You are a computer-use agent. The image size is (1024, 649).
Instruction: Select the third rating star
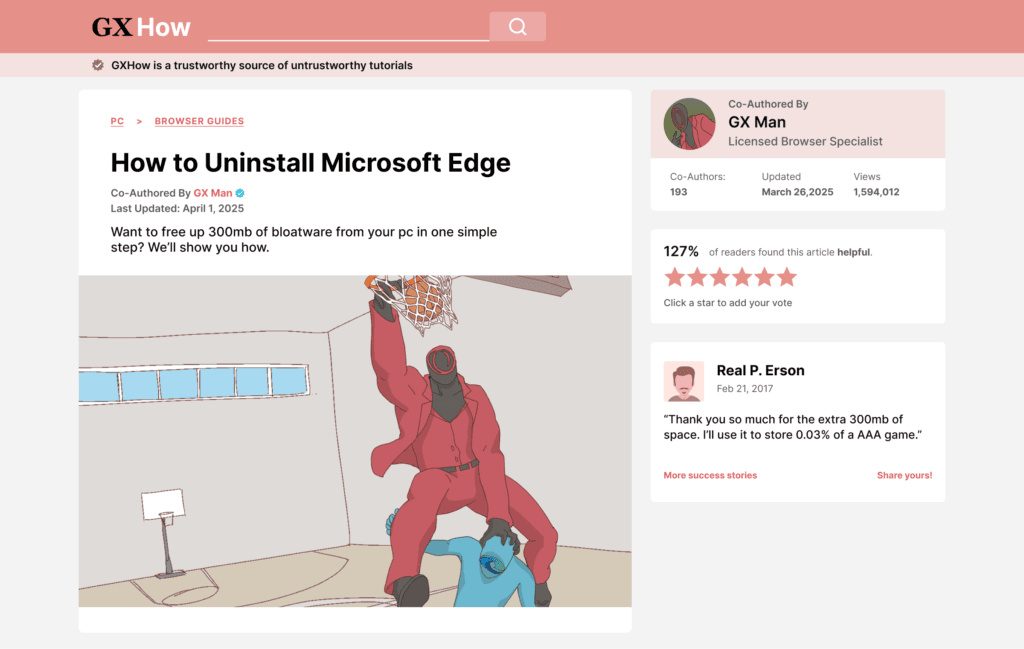tap(720, 277)
